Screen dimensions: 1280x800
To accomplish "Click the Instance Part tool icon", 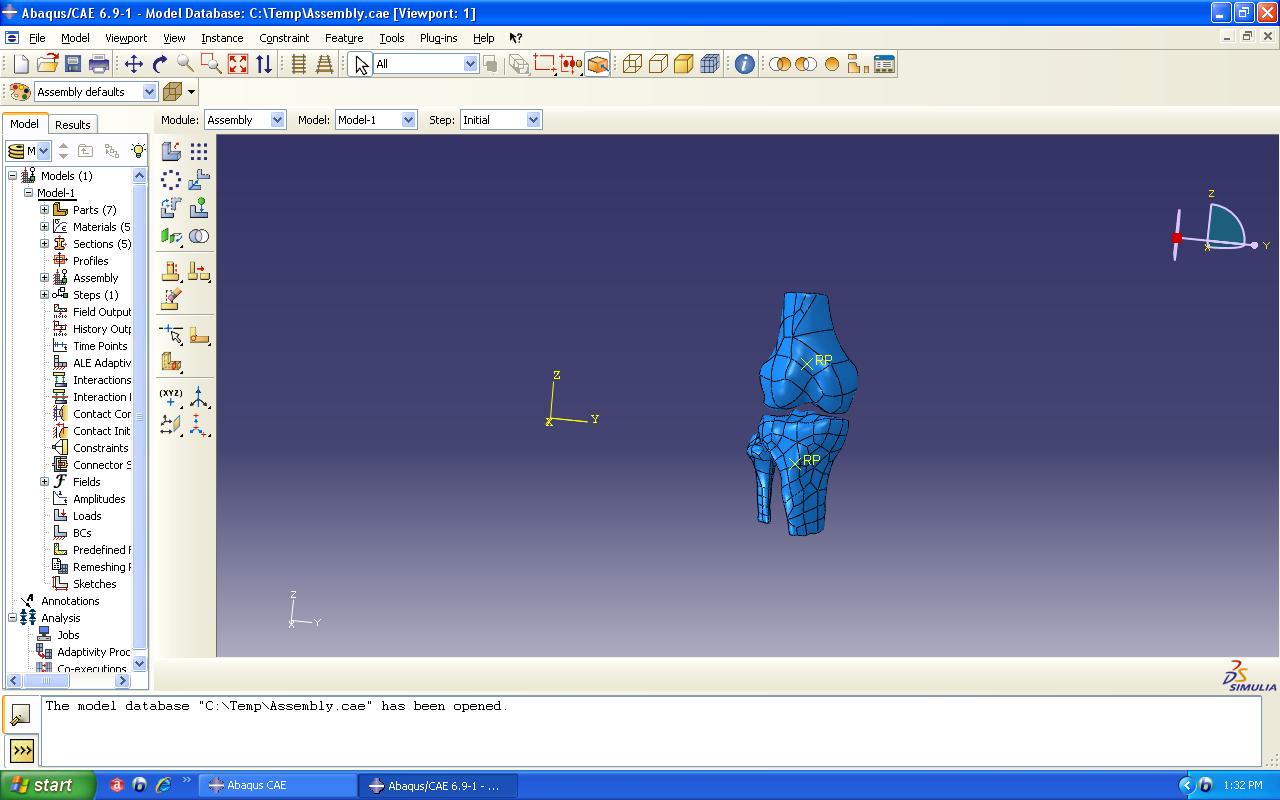I will pyautogui.click(x=171, y=151).
